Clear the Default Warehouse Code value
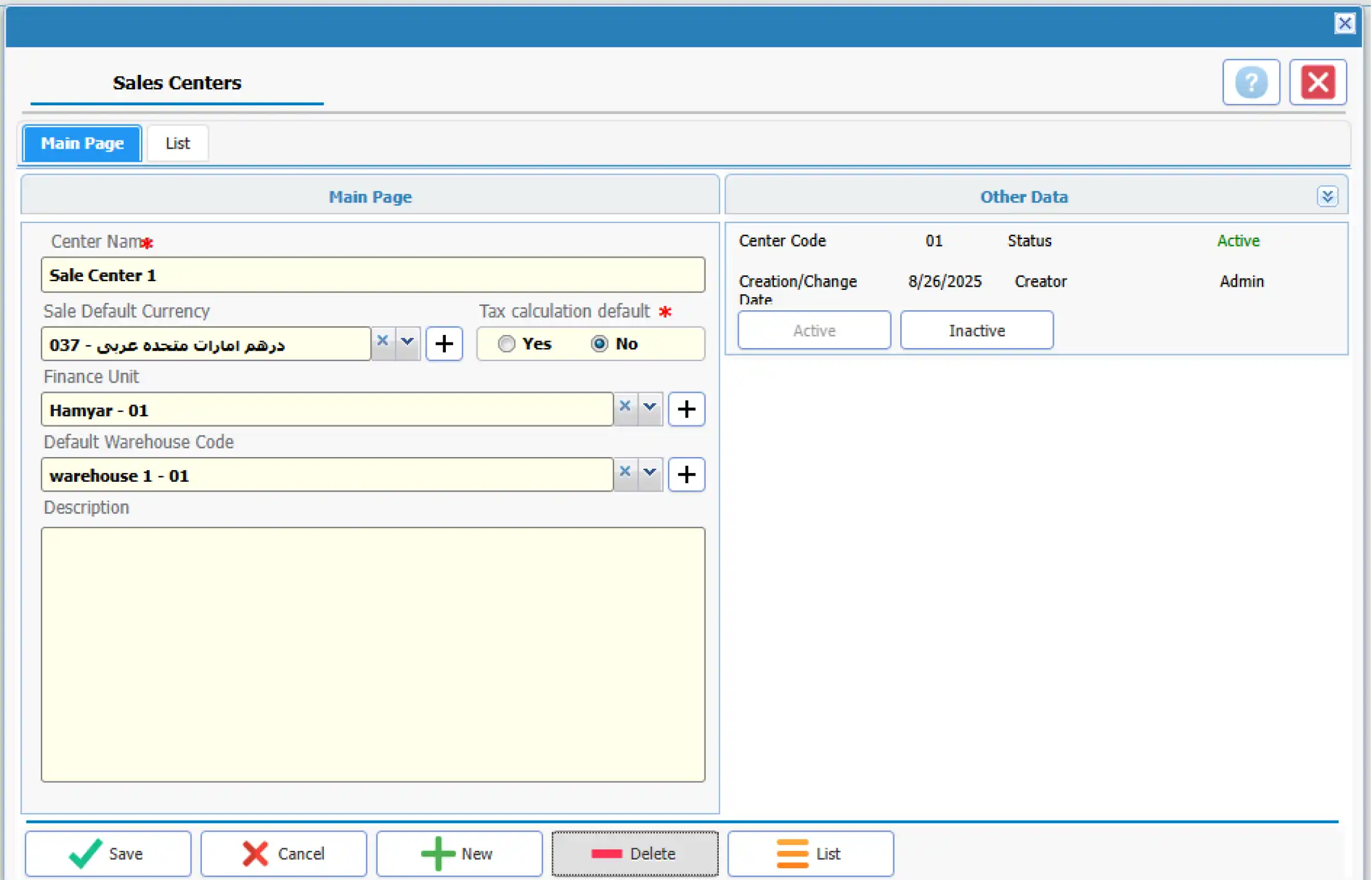 (x=625, y=472)
